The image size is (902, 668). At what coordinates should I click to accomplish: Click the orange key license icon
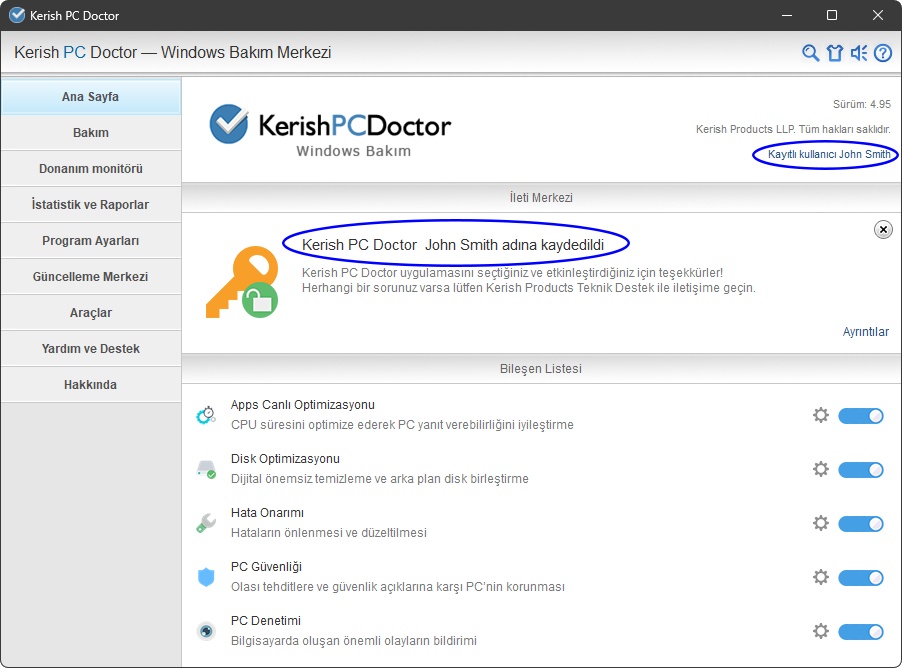[238, 283]
